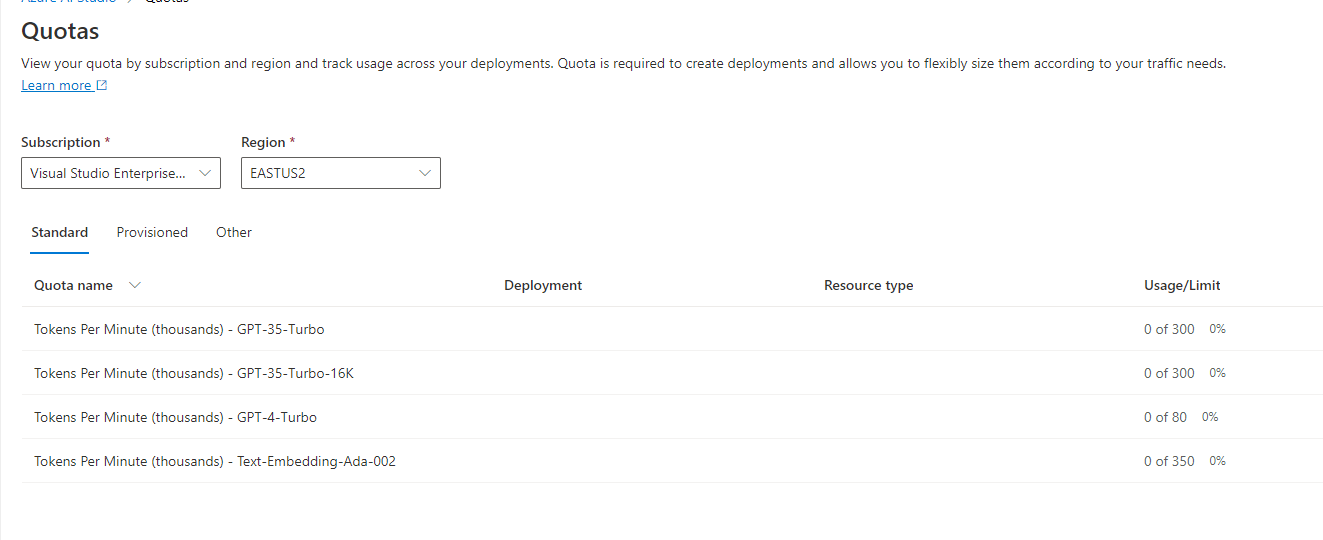Click the Quotas page heading

coord(60,31)
